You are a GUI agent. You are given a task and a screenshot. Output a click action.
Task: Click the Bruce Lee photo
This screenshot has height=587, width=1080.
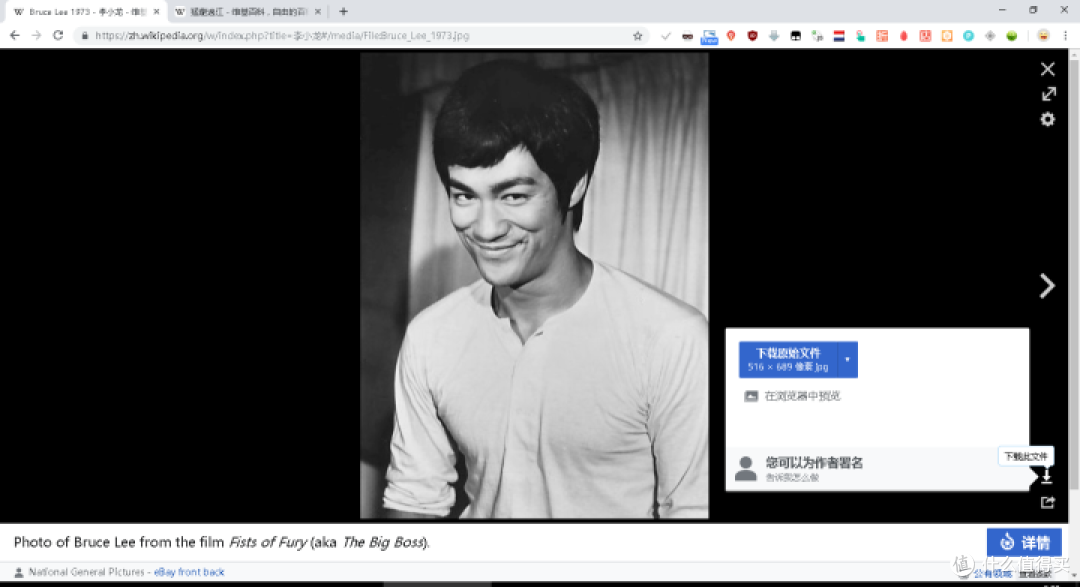[x=534, y=286]
